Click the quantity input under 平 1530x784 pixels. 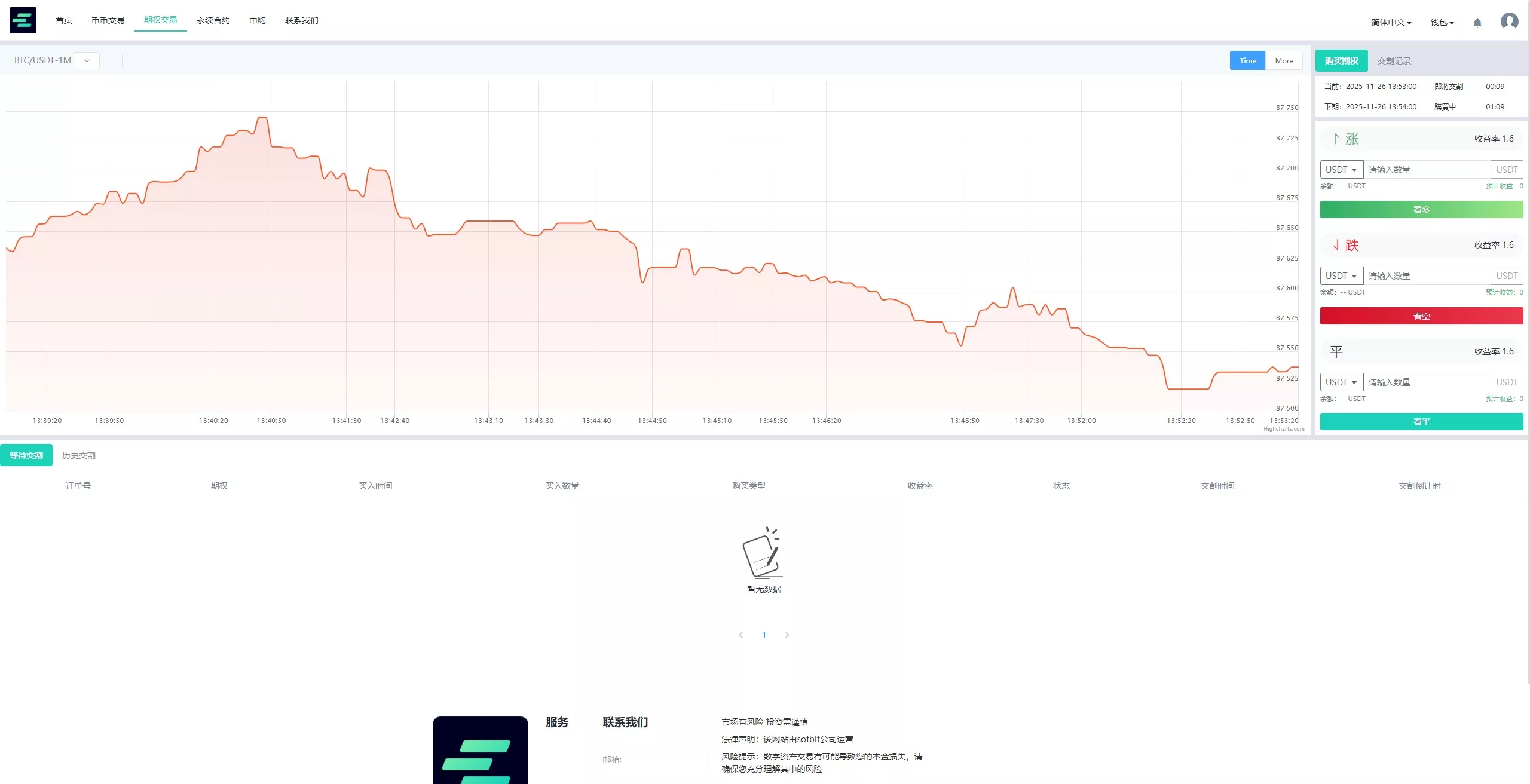[1426, 382]
